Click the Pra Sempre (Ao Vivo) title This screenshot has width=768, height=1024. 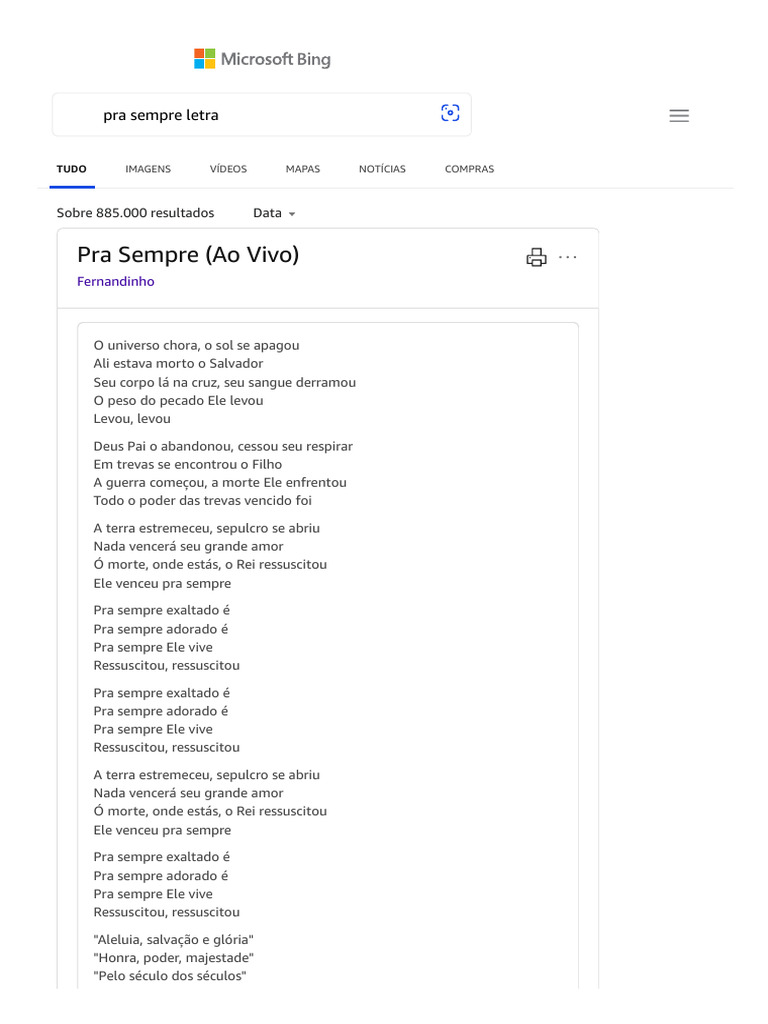pos(188,254)
